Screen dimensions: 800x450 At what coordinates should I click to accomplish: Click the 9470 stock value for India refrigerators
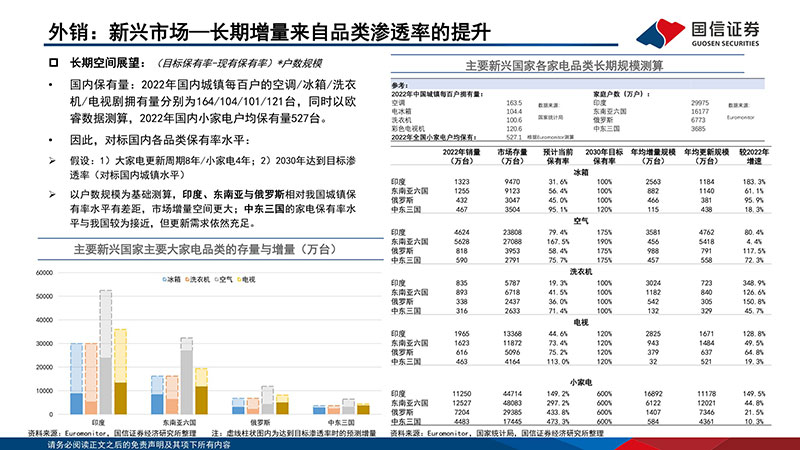point(512,182)
